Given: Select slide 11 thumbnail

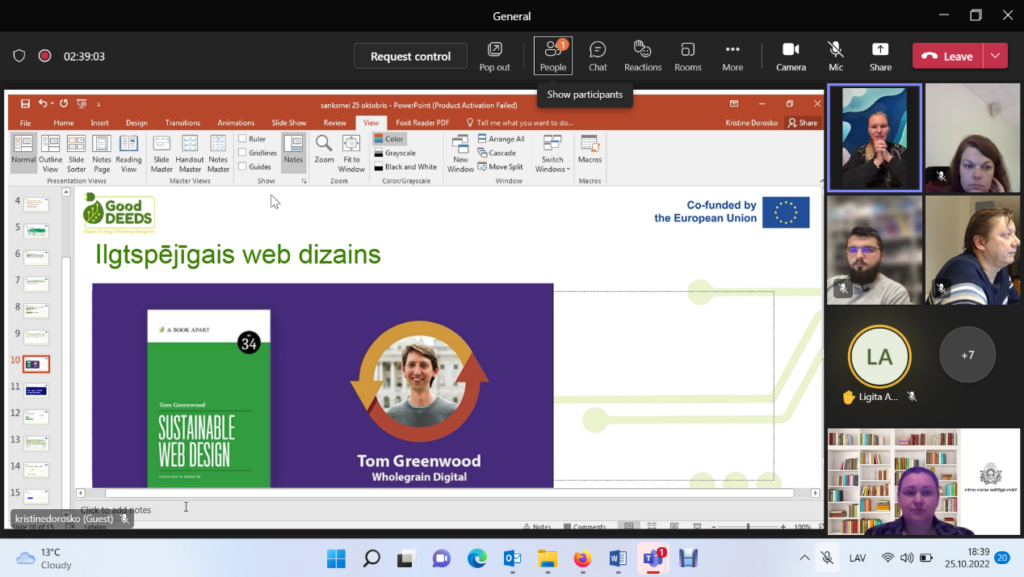Looking at the screenshot, I should click(x=36, y=390).
